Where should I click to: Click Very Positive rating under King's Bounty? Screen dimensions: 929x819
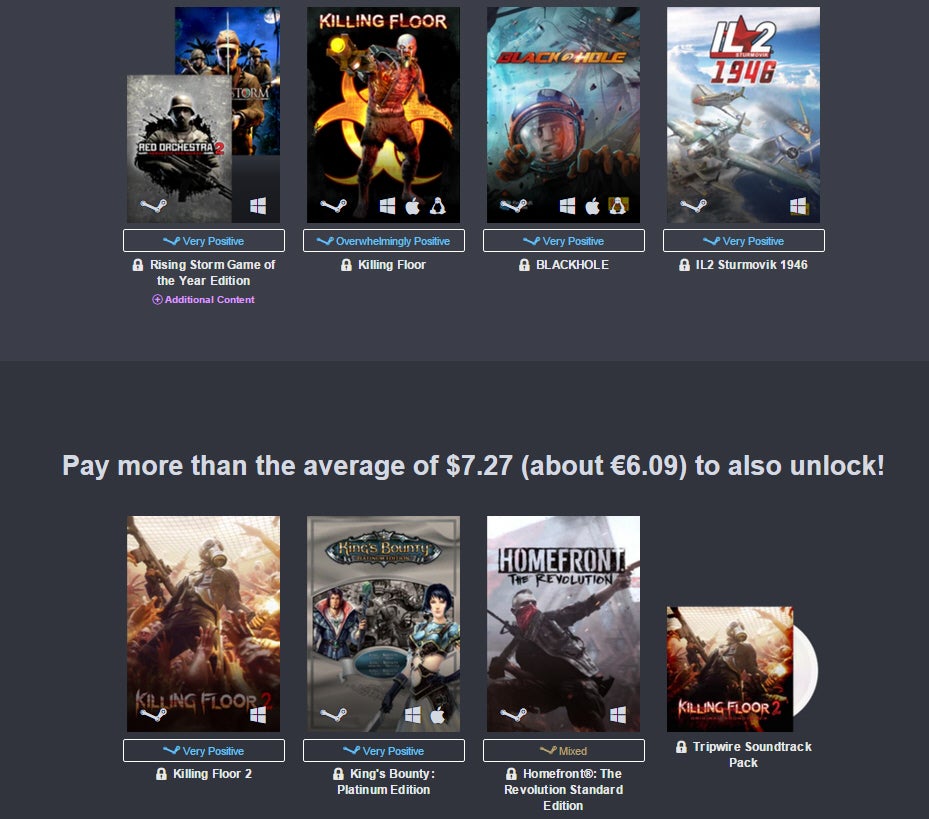click(383, 750)
